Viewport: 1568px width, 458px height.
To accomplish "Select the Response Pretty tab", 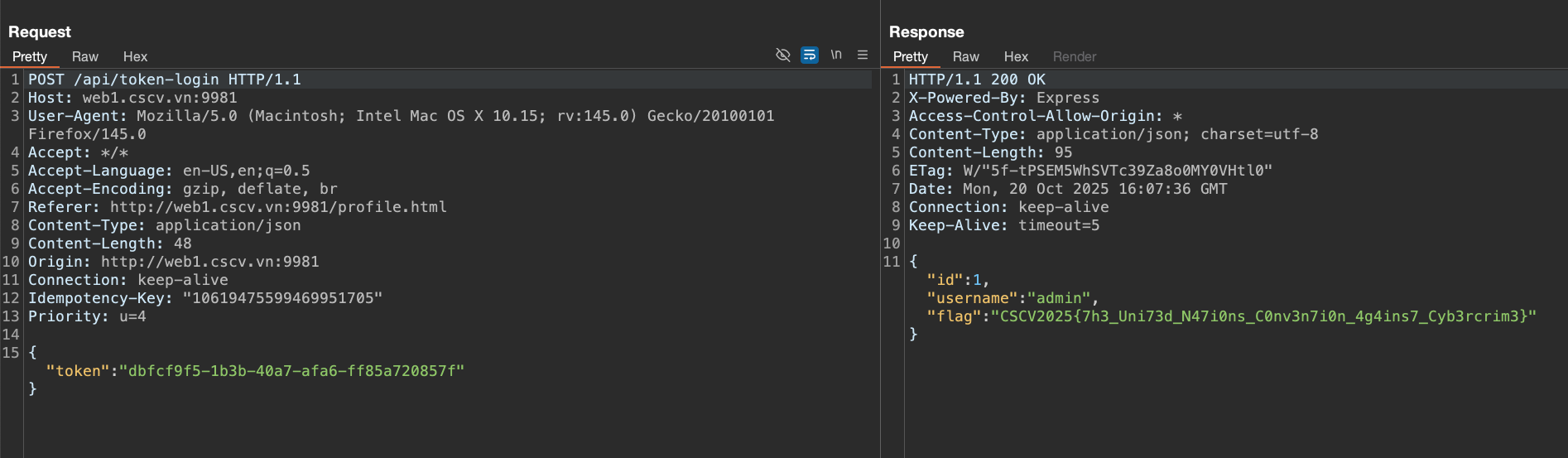I will click(910, 57).
